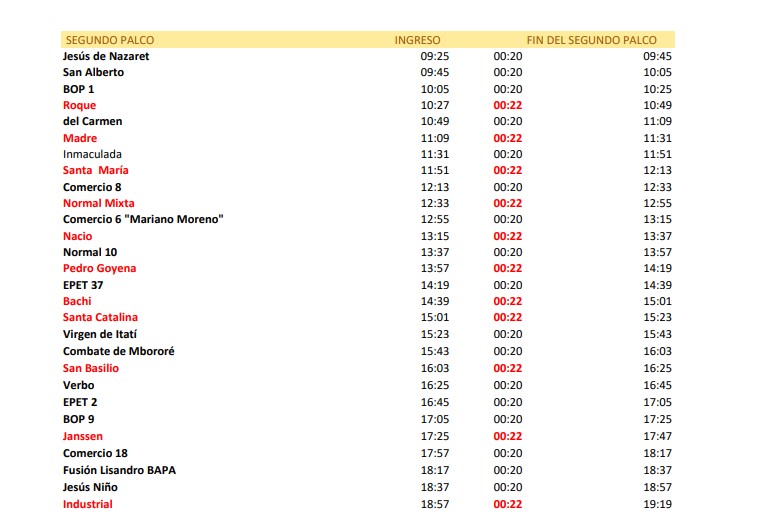The height and width of the screenshot is (531, 763).
Task: Select the INGRESO column header
Action: pos(417,40)
